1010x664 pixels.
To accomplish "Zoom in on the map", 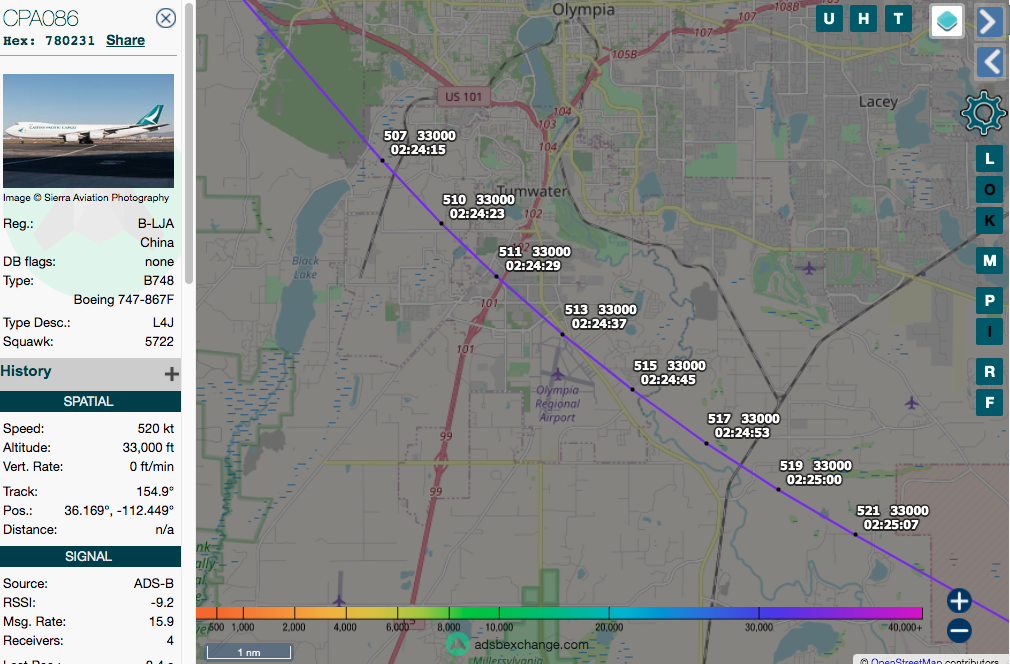I will pos(959,600).
